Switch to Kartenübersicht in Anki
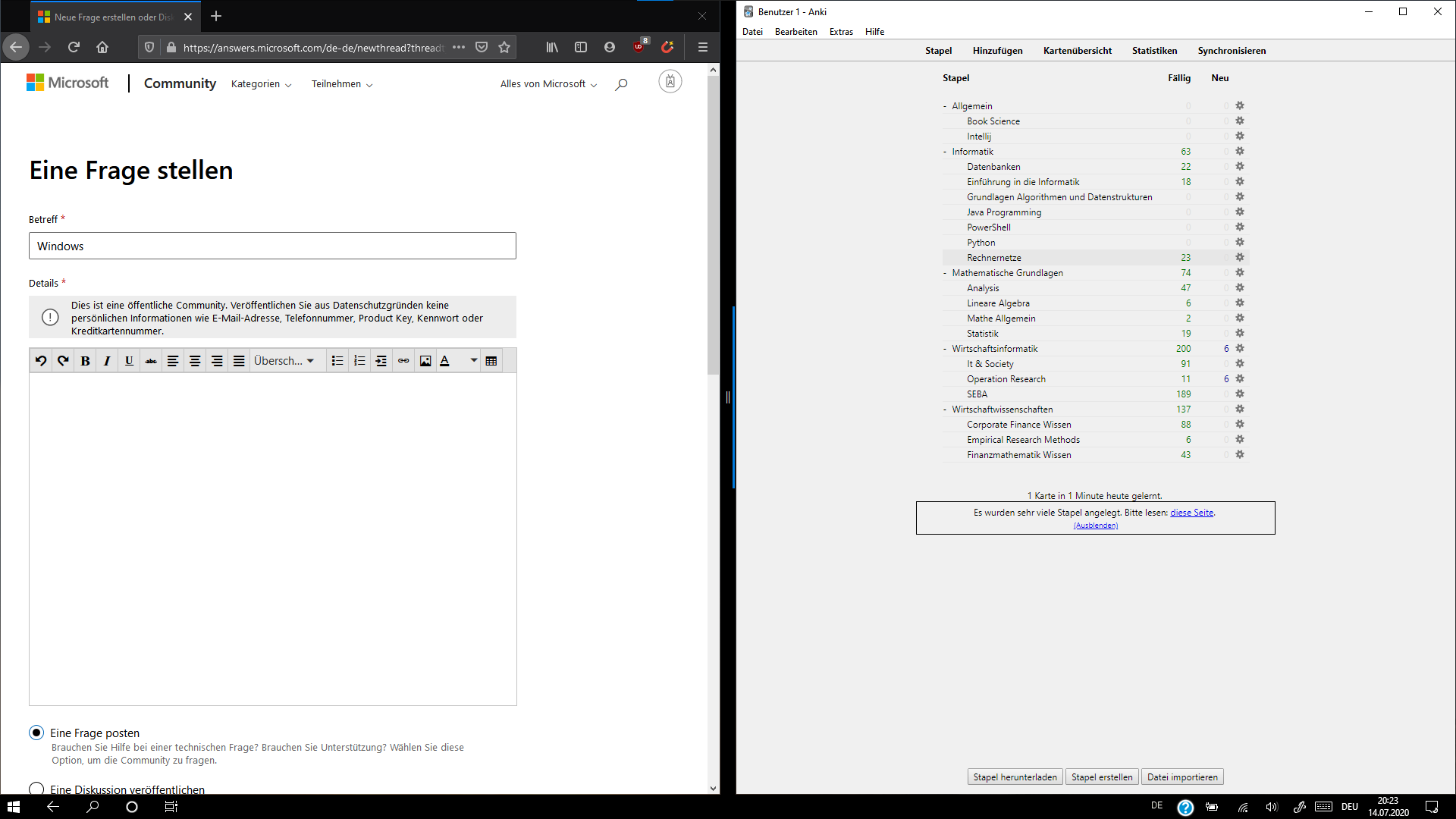 pos(1077,51)
